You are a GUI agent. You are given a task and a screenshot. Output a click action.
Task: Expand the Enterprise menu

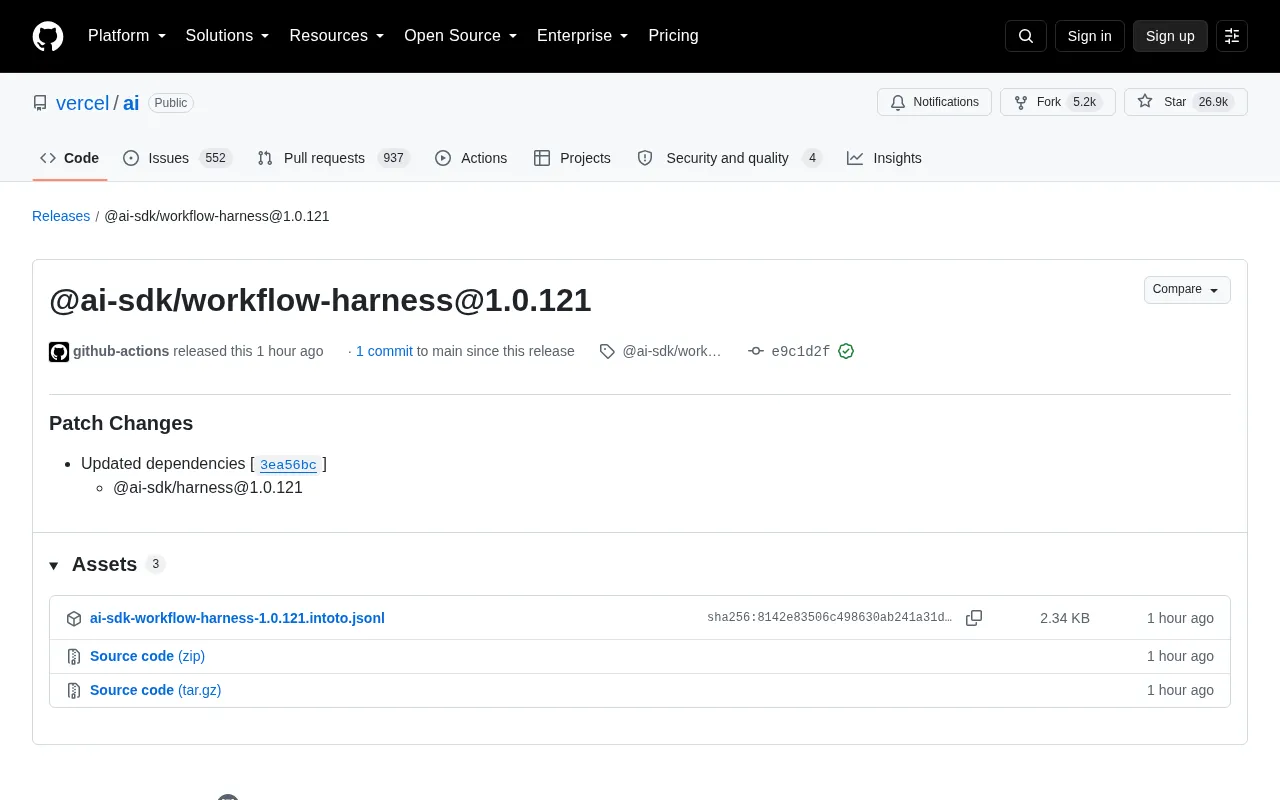(x=583, y=36)
